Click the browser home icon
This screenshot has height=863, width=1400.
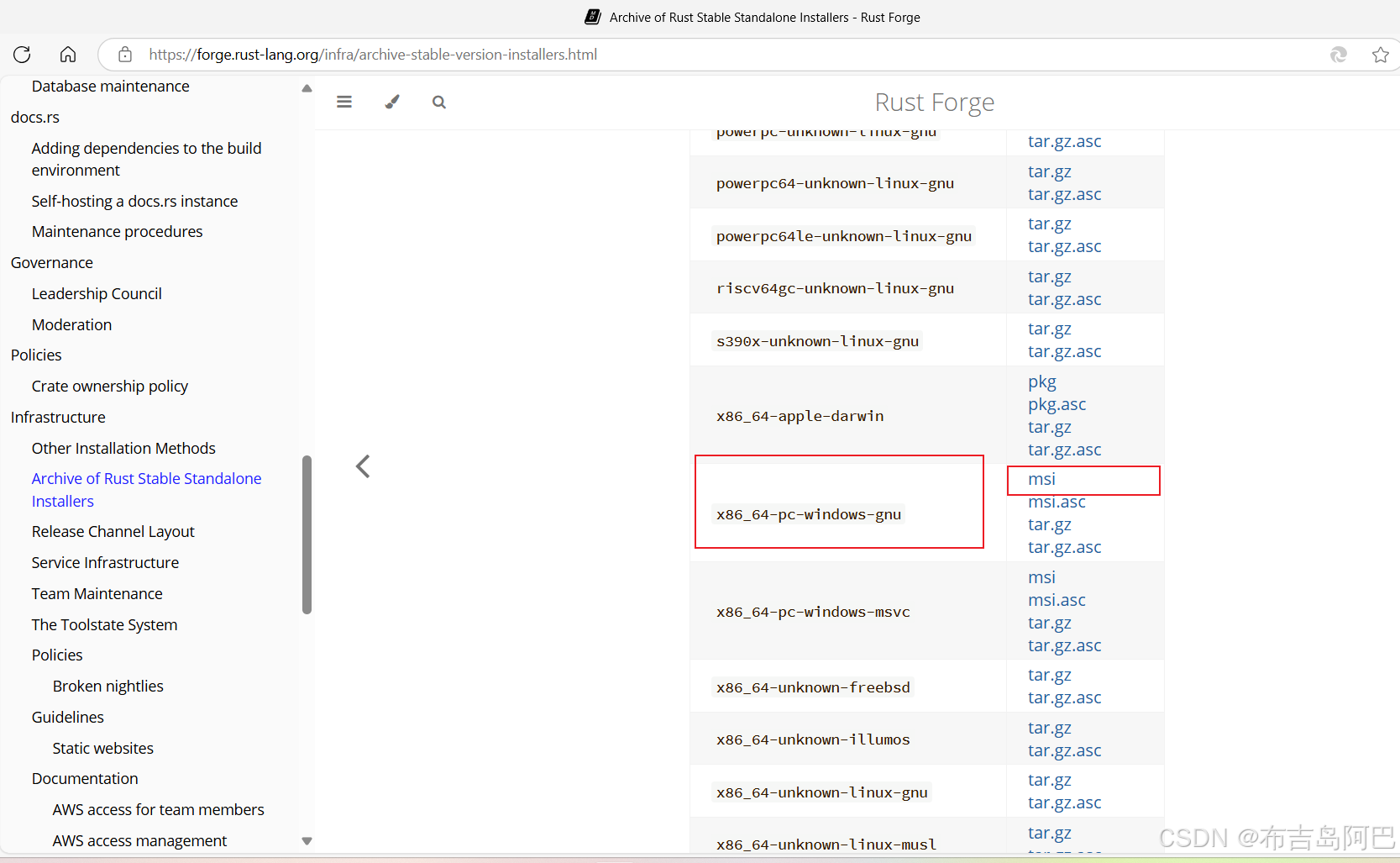[x=67, y=54]
